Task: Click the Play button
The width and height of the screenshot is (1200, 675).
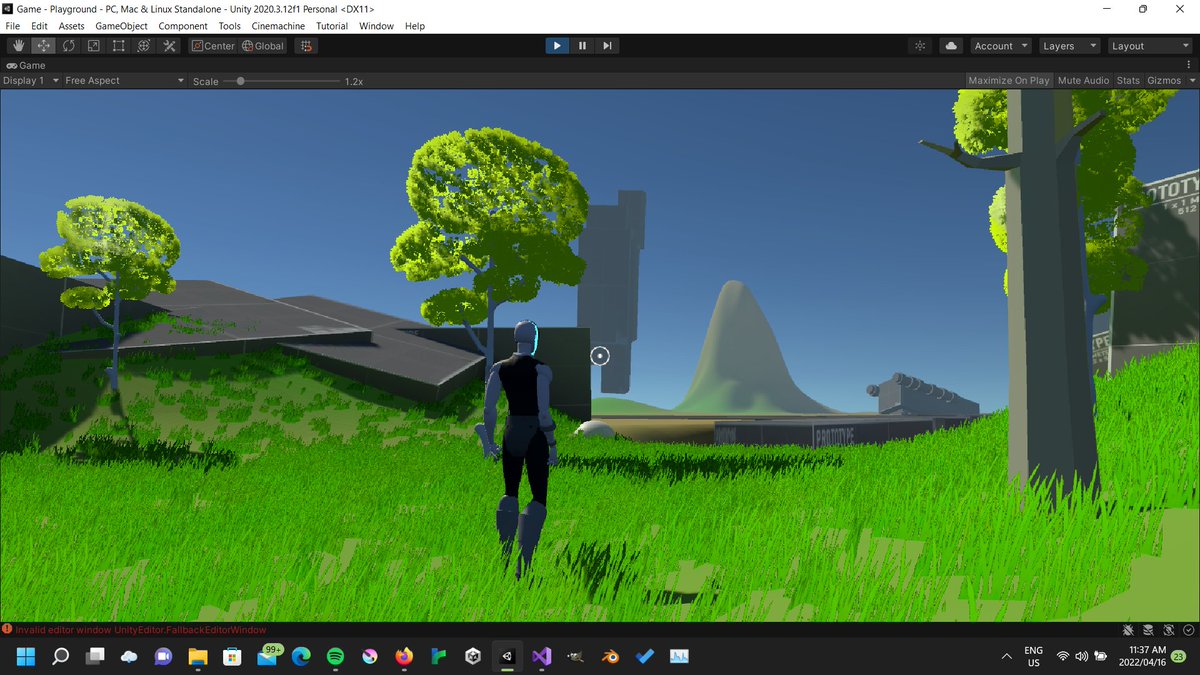Action: [x=557, y=46]
